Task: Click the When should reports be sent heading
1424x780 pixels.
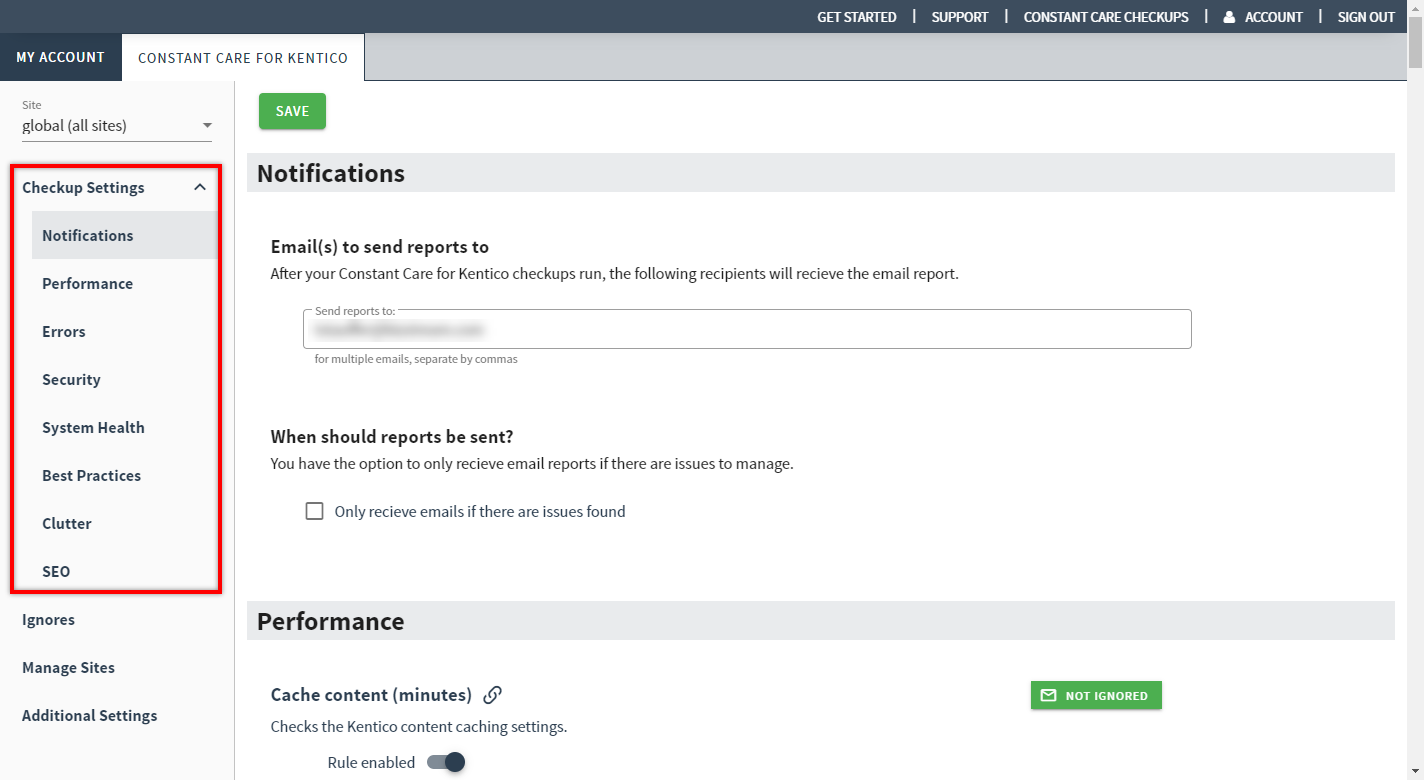Action: tap(392, 437)
